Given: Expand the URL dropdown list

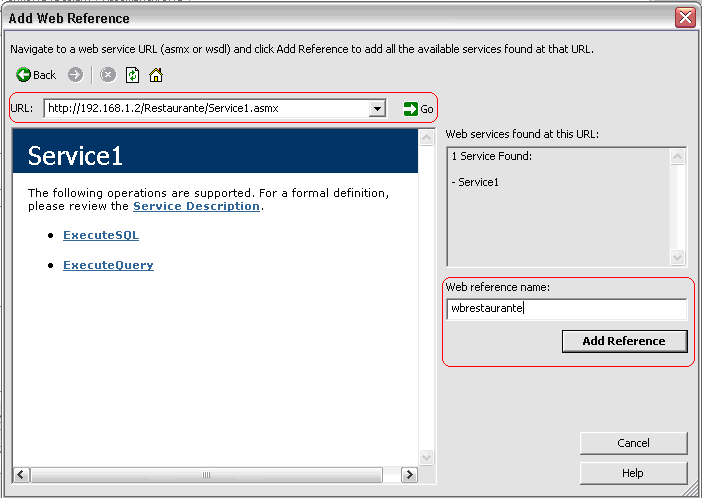Looking at the screenshot, I should (377, 109).
